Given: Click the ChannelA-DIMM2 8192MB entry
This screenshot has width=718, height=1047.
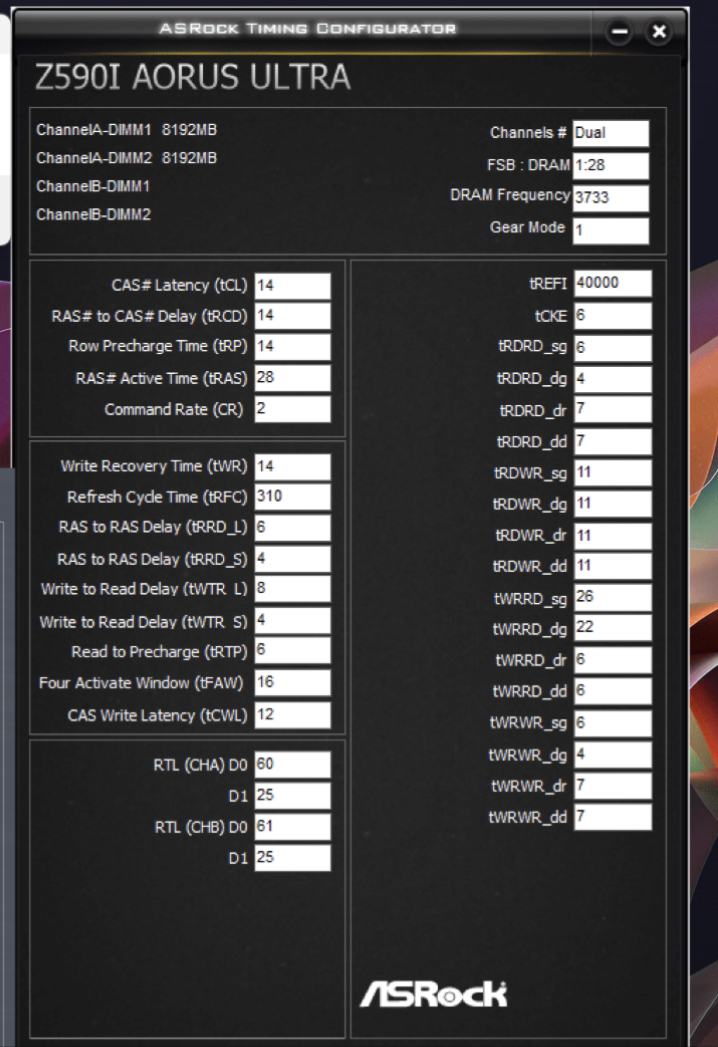Looking at the screenshot, I should (x=127, y=158).
